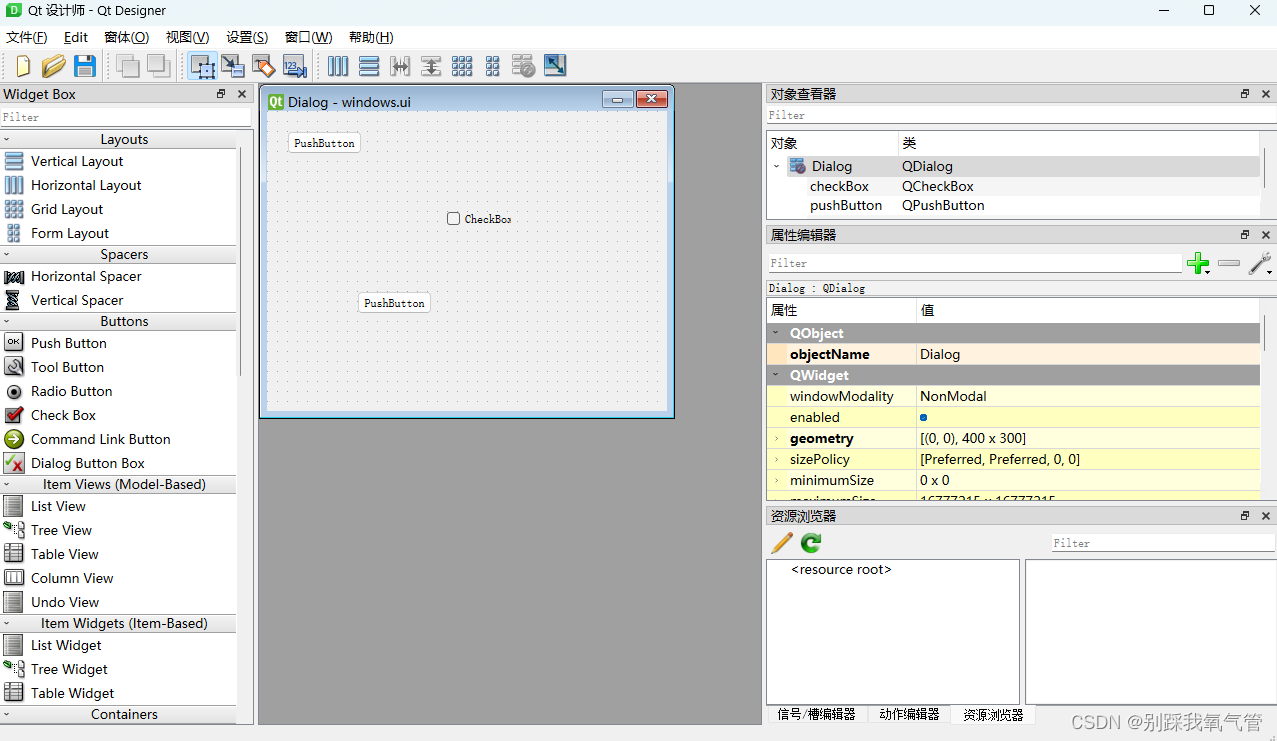Pick Horizontal Spacer widget

coord(86,276)
